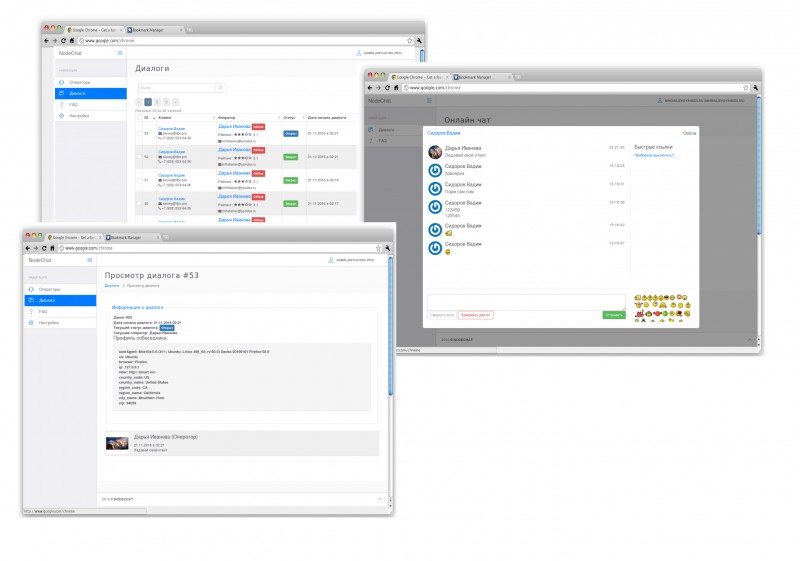The image size is (800, 561).
Task: Click the search magnifier button in the Диалоги list window
Action: tap(220, 88)
